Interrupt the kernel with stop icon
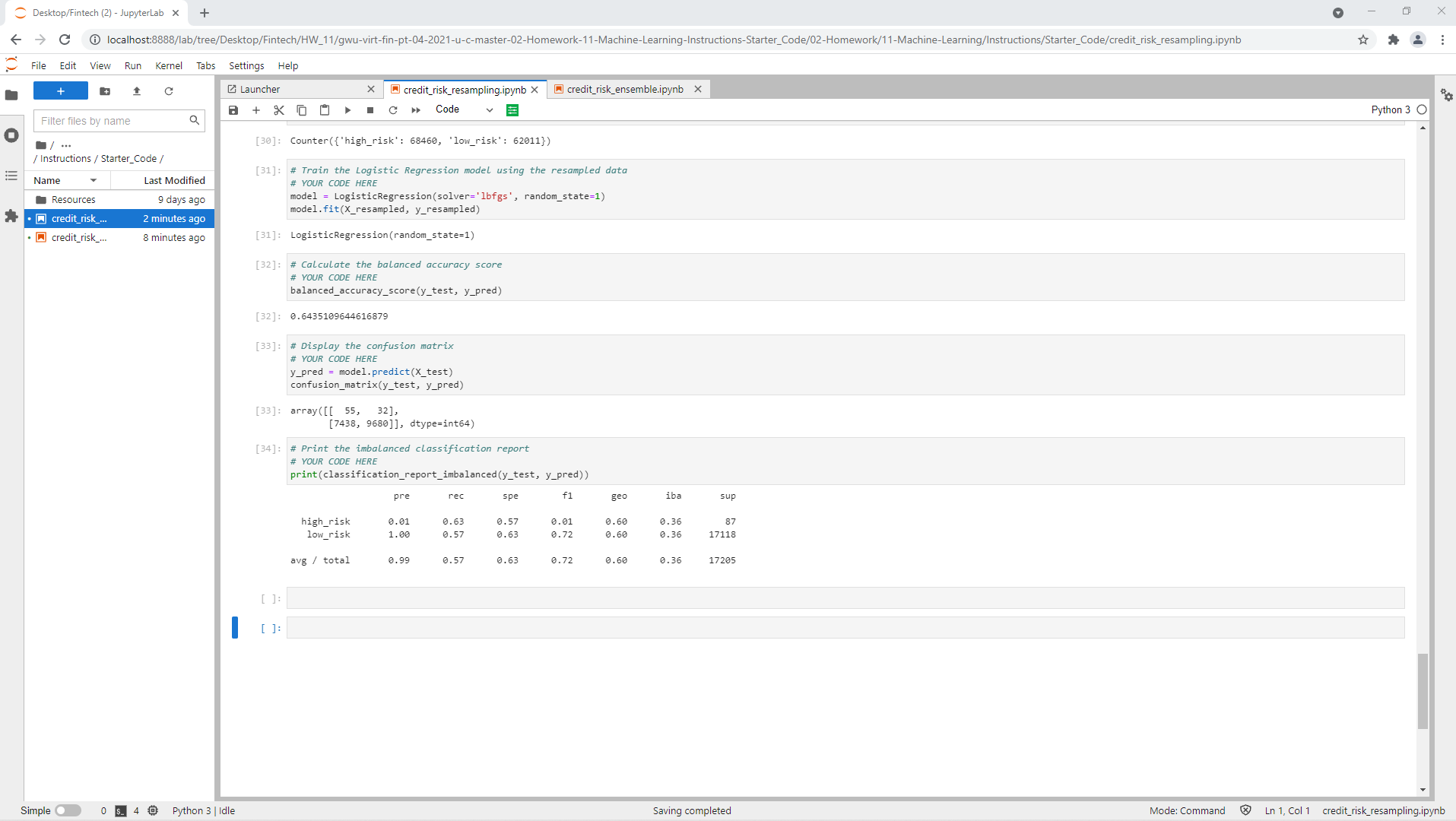The image size is (1456, 821). [x=370, y=110]
